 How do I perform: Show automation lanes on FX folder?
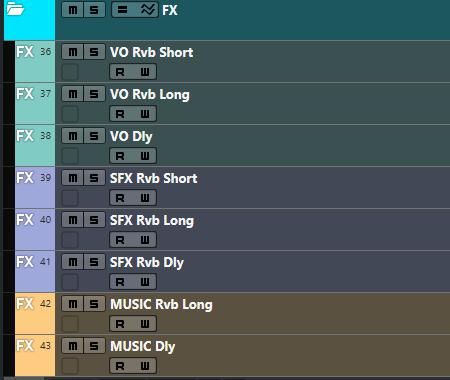147,10
